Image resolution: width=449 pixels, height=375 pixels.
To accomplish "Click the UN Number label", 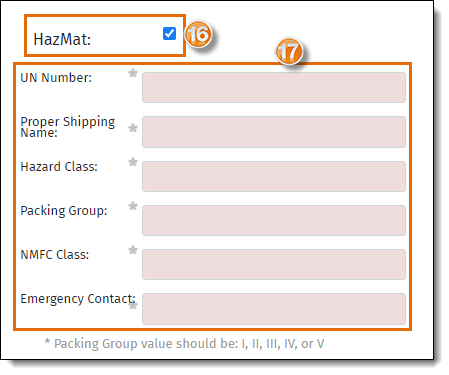I will (56, 78).
